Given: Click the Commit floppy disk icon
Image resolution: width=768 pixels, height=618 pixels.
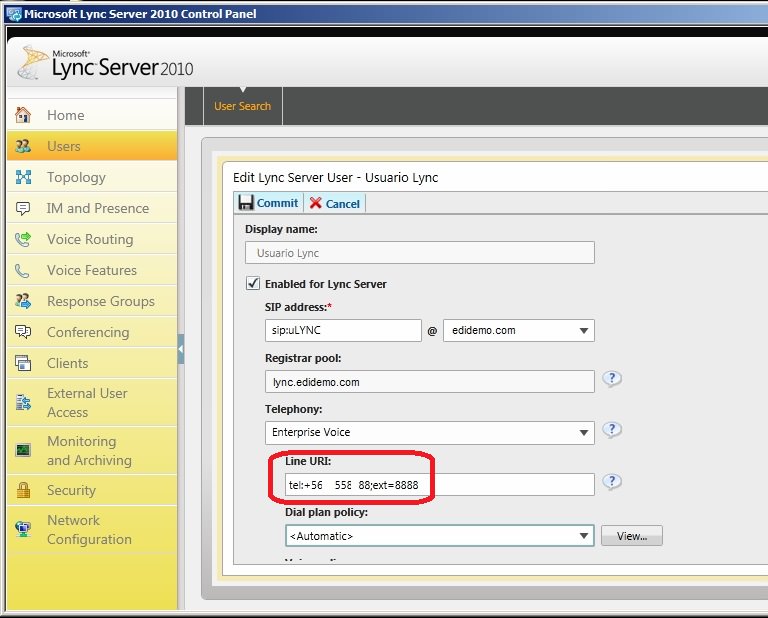Looking at the screenshot, I should tap(246, 202).
